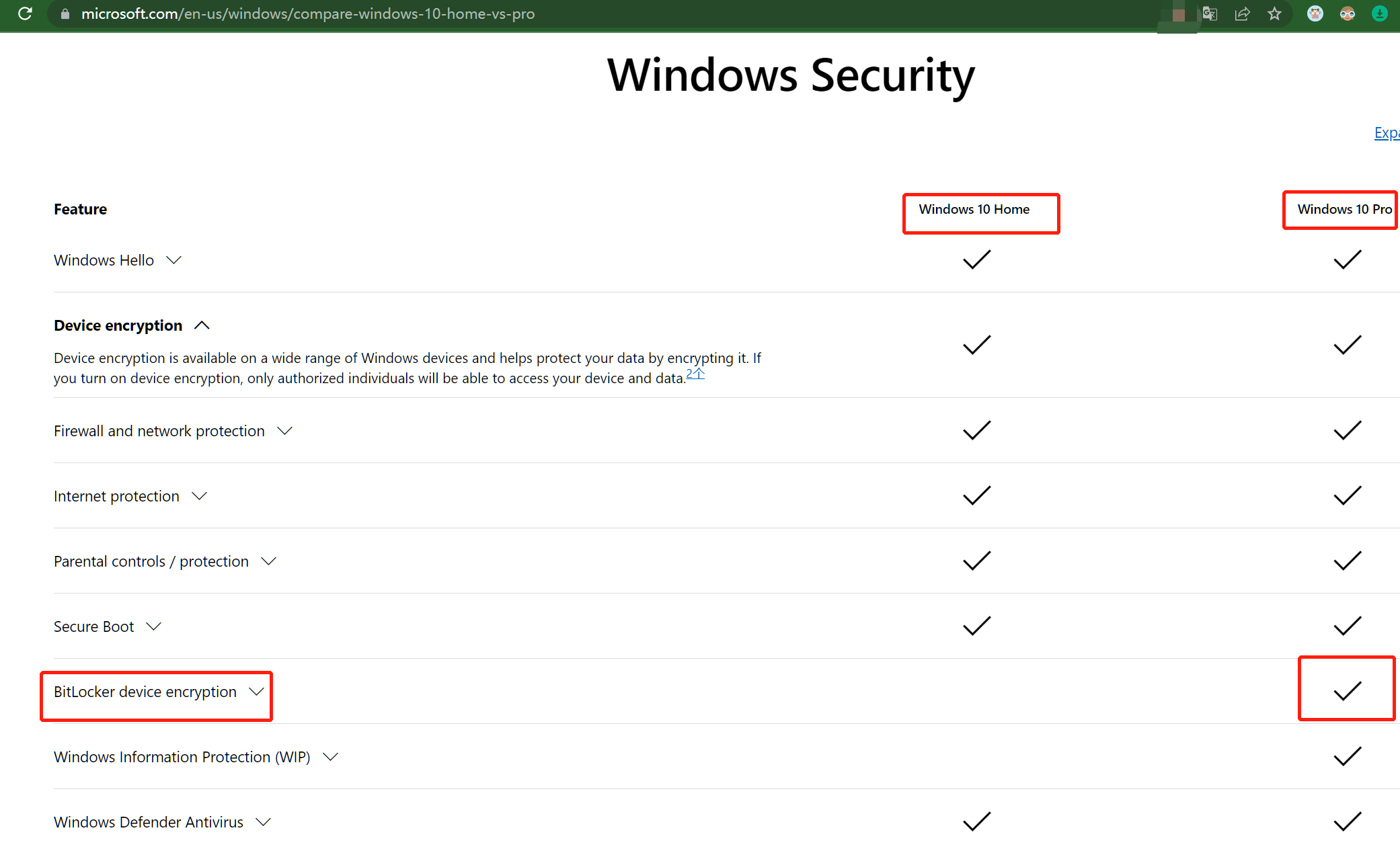
Task: Click the browser reload button
Action: [25, 13]
